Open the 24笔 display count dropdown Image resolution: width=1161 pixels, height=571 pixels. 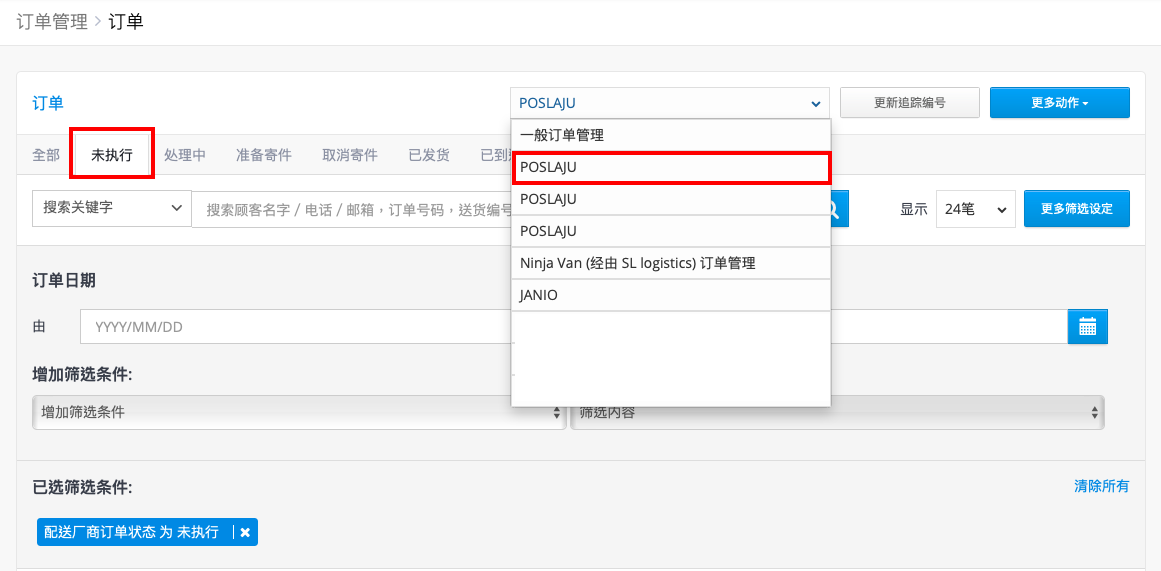coord(975,209)
